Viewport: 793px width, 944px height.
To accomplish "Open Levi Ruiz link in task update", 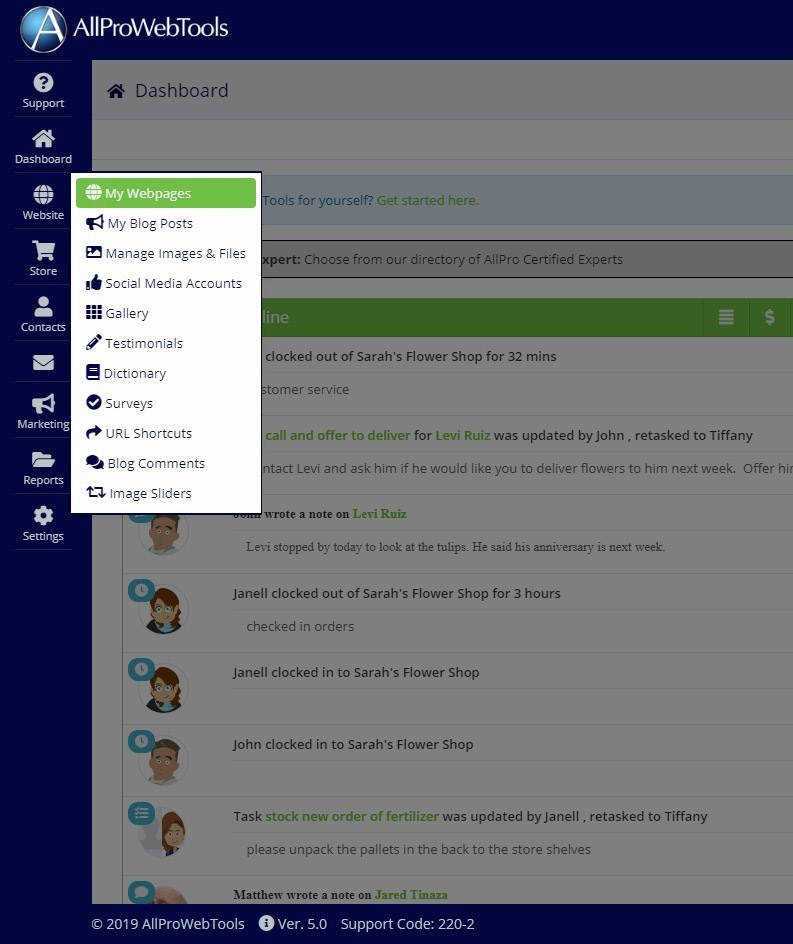I will [x=462, y=435].
